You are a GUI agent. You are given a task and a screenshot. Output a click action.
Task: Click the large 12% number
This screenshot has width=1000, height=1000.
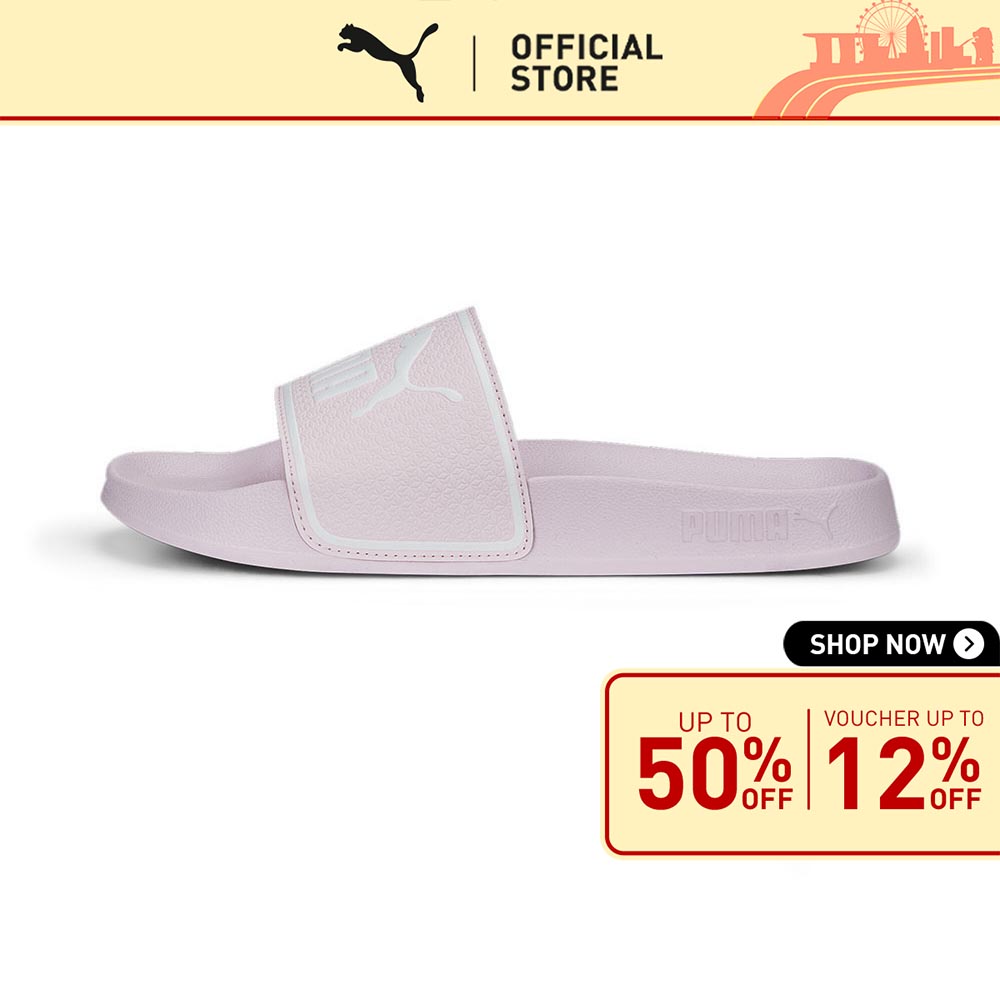click(x=903, y=773)
